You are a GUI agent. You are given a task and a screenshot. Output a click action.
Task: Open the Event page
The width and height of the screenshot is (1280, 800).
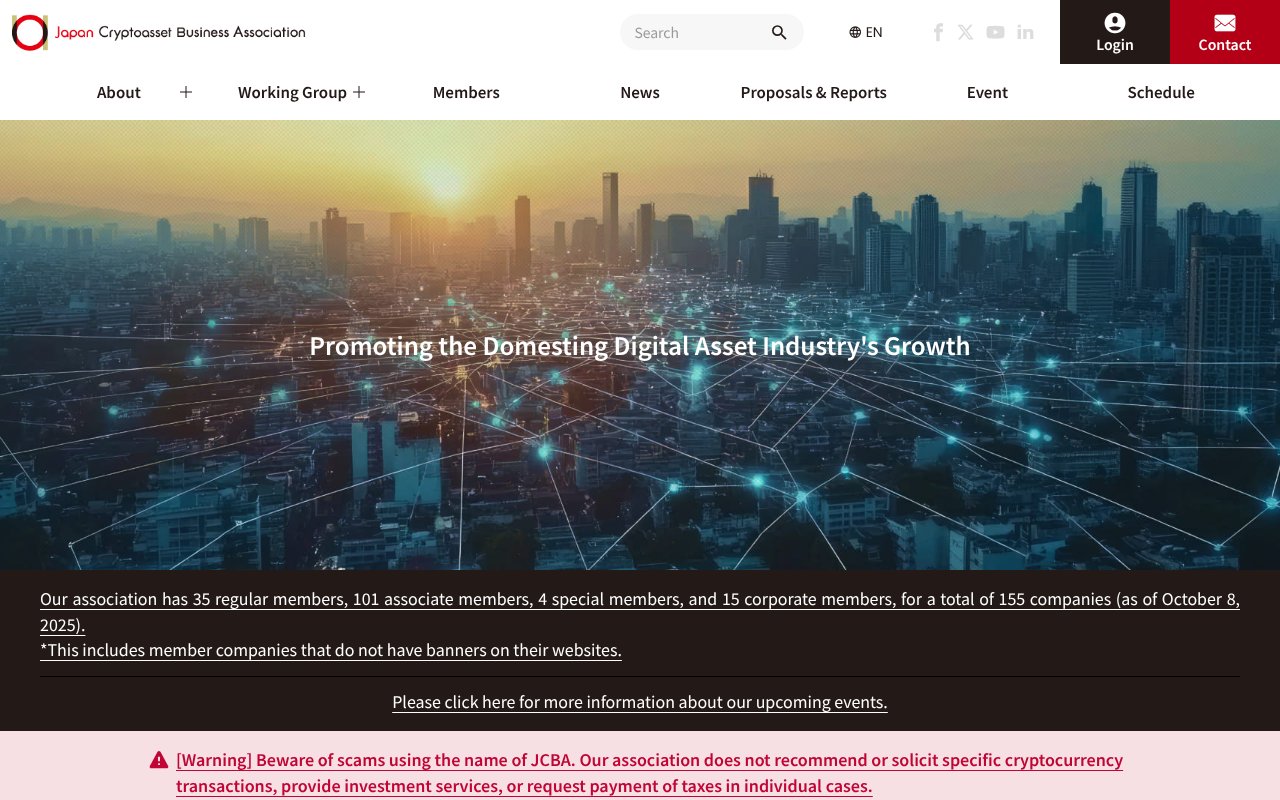point(987,92)
